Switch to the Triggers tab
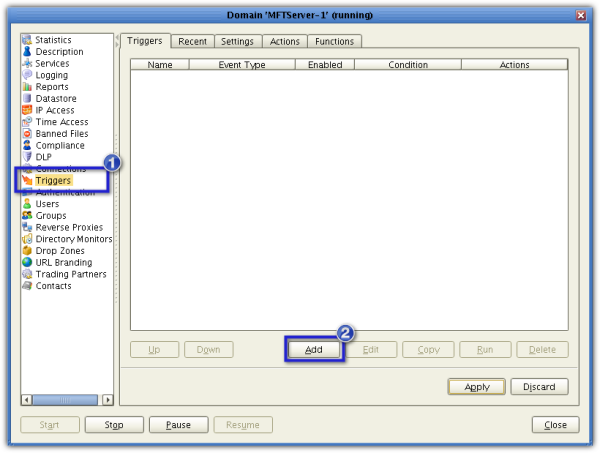 (145, 41)
